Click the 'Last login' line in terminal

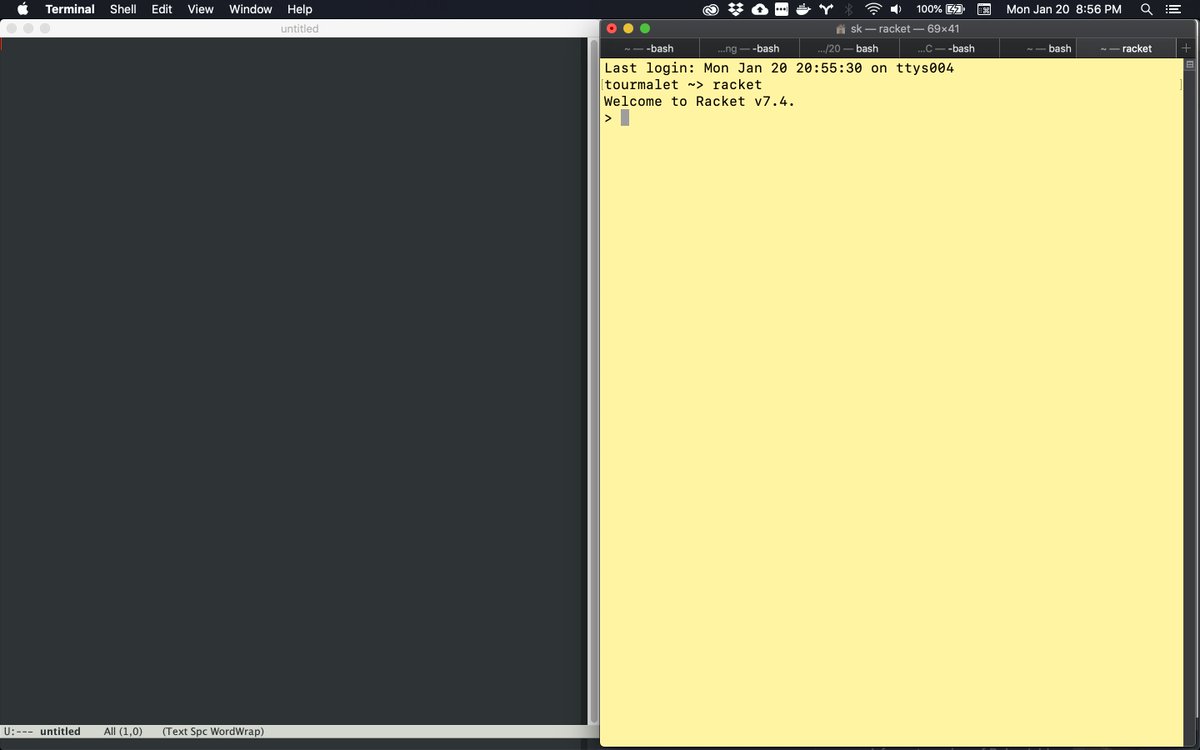click(779, 68)
